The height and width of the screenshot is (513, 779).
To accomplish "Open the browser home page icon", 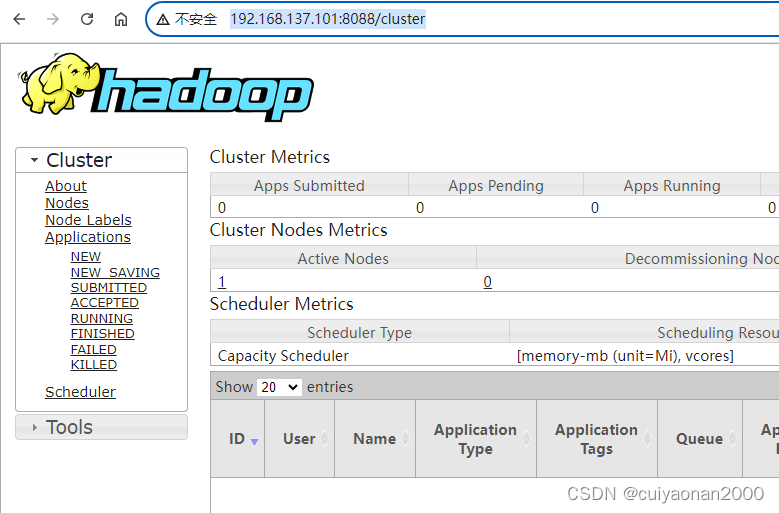I will point(121,19).
